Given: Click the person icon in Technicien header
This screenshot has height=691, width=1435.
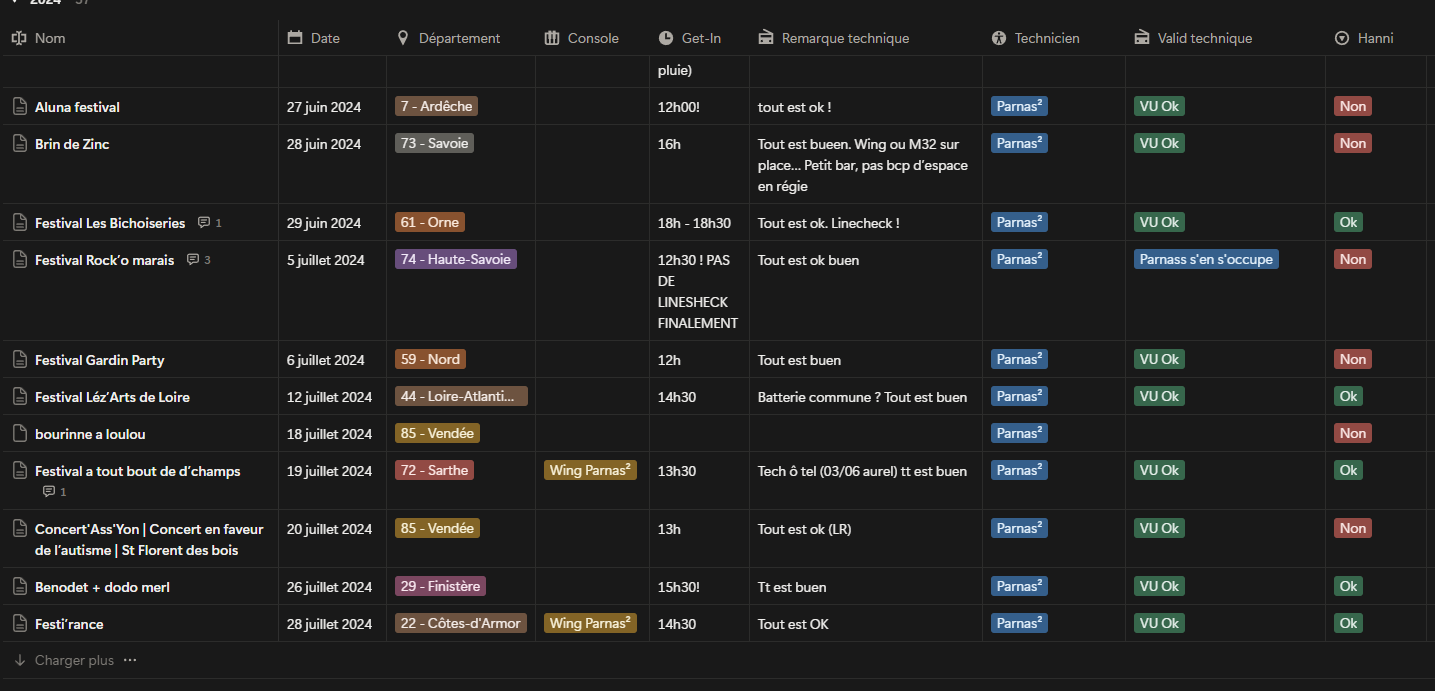Looking at the screenshot, I should pyautogui.click(x=999, y=38).
